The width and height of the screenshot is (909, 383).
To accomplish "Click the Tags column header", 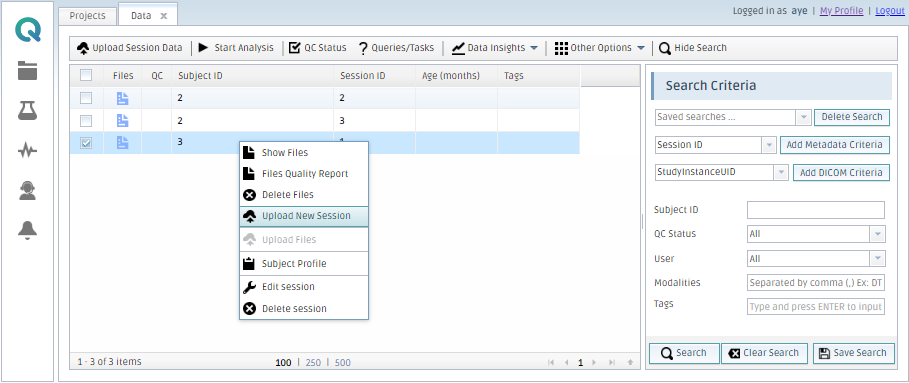I will (x=539, y=76).
